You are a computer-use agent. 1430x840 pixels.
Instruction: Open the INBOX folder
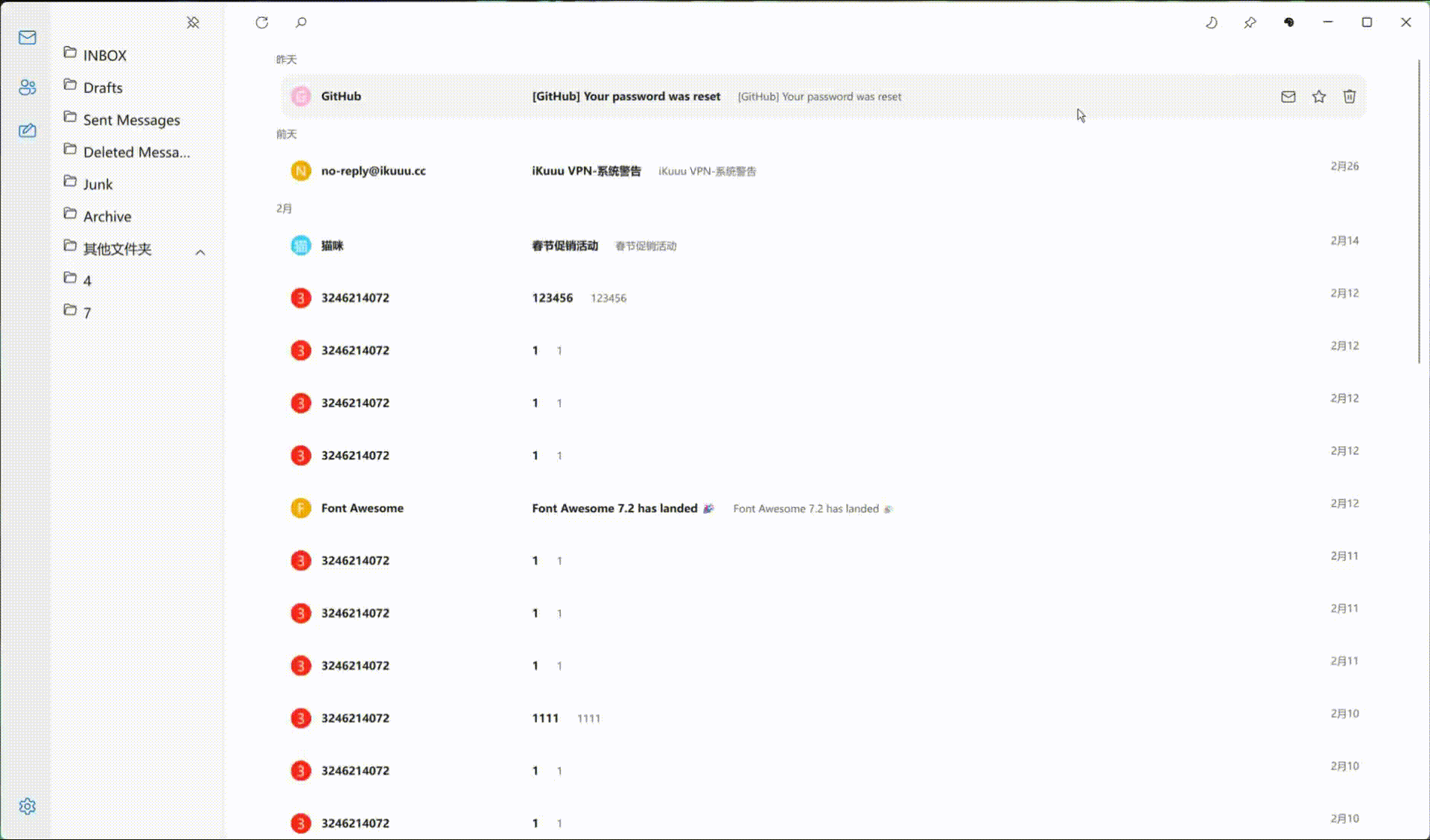click(x=104, y=55)
